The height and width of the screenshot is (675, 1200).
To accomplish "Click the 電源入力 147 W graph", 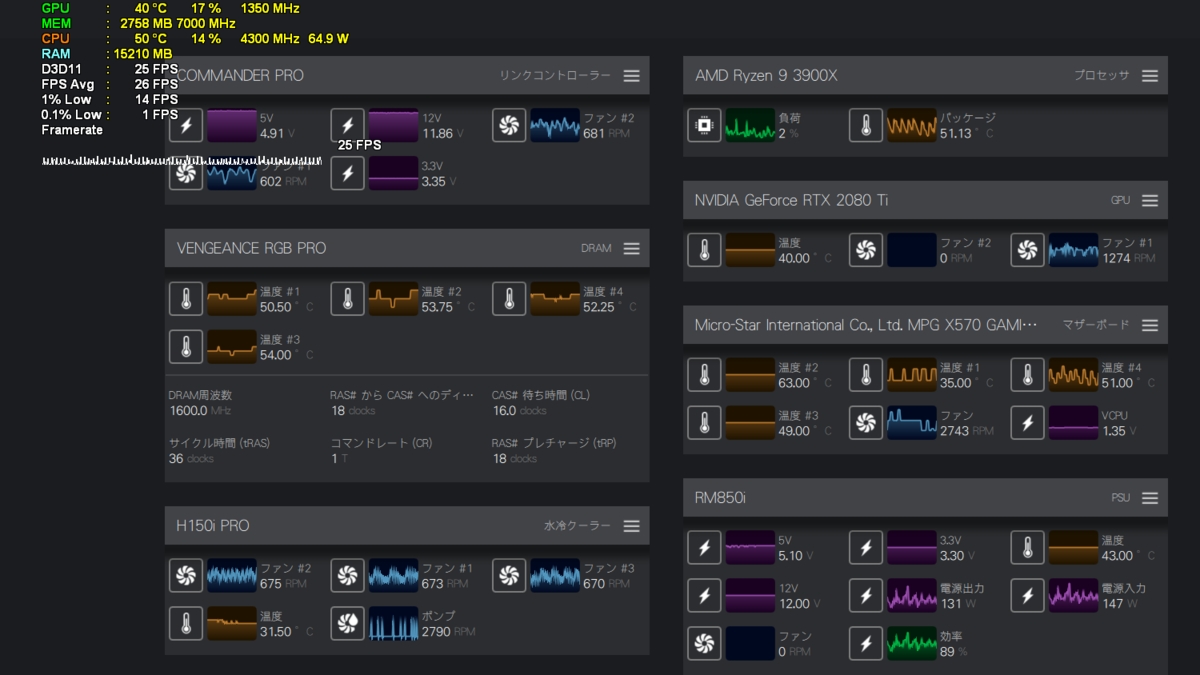I will tap(1073, 596).
